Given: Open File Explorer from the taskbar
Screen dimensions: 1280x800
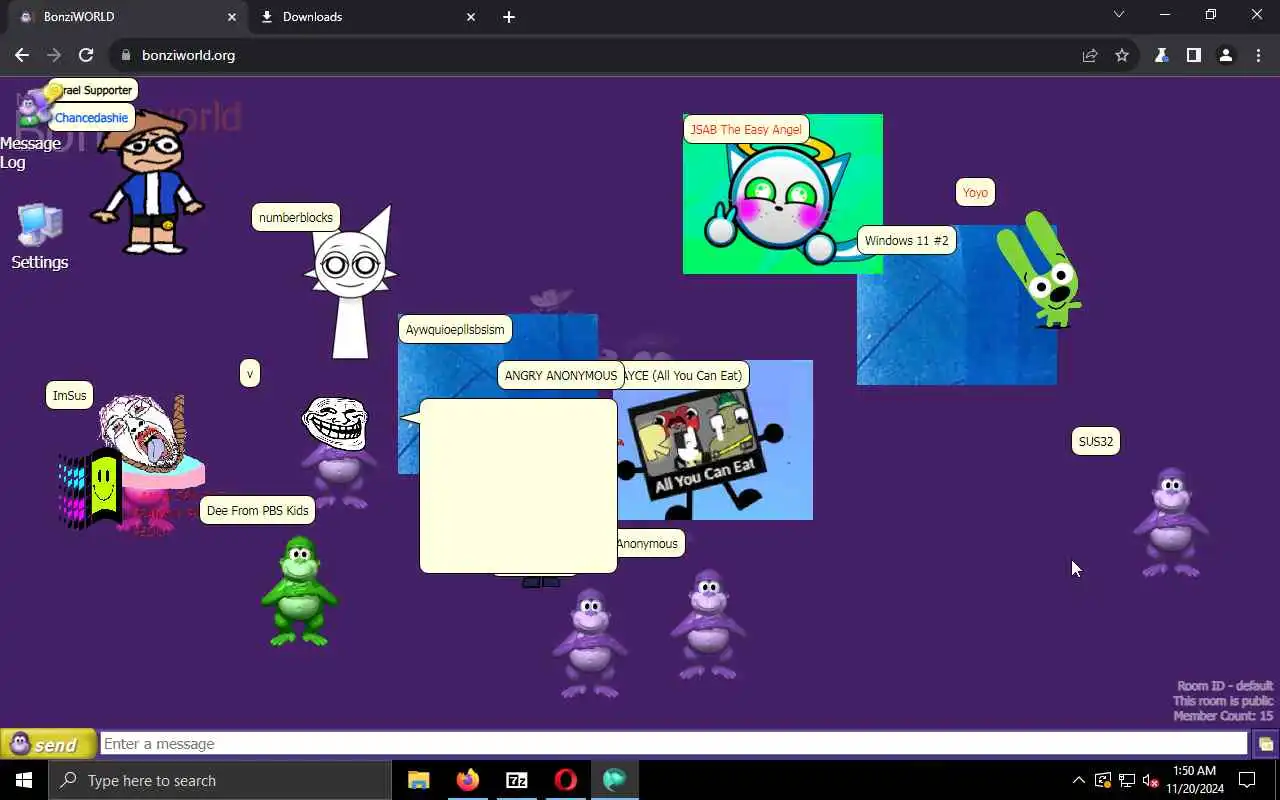Looking at the screenshot, I should point(418,781).
